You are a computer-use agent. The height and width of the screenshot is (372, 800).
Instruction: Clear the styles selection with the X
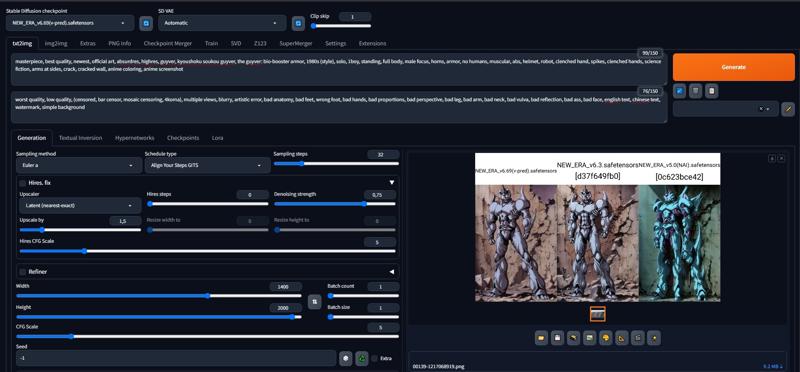[x=761, y=109]
